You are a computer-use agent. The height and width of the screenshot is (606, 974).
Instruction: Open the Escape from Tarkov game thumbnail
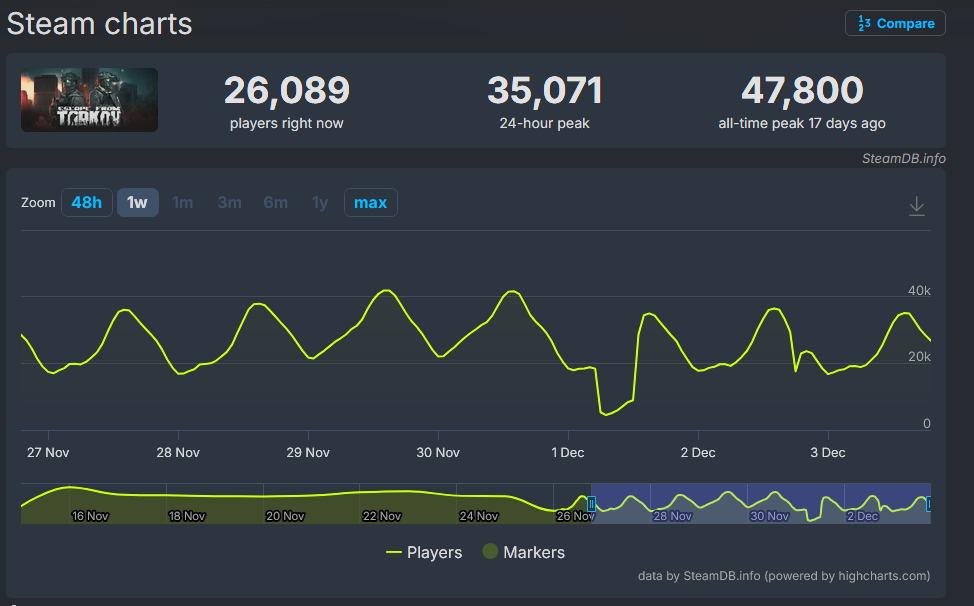89,100
